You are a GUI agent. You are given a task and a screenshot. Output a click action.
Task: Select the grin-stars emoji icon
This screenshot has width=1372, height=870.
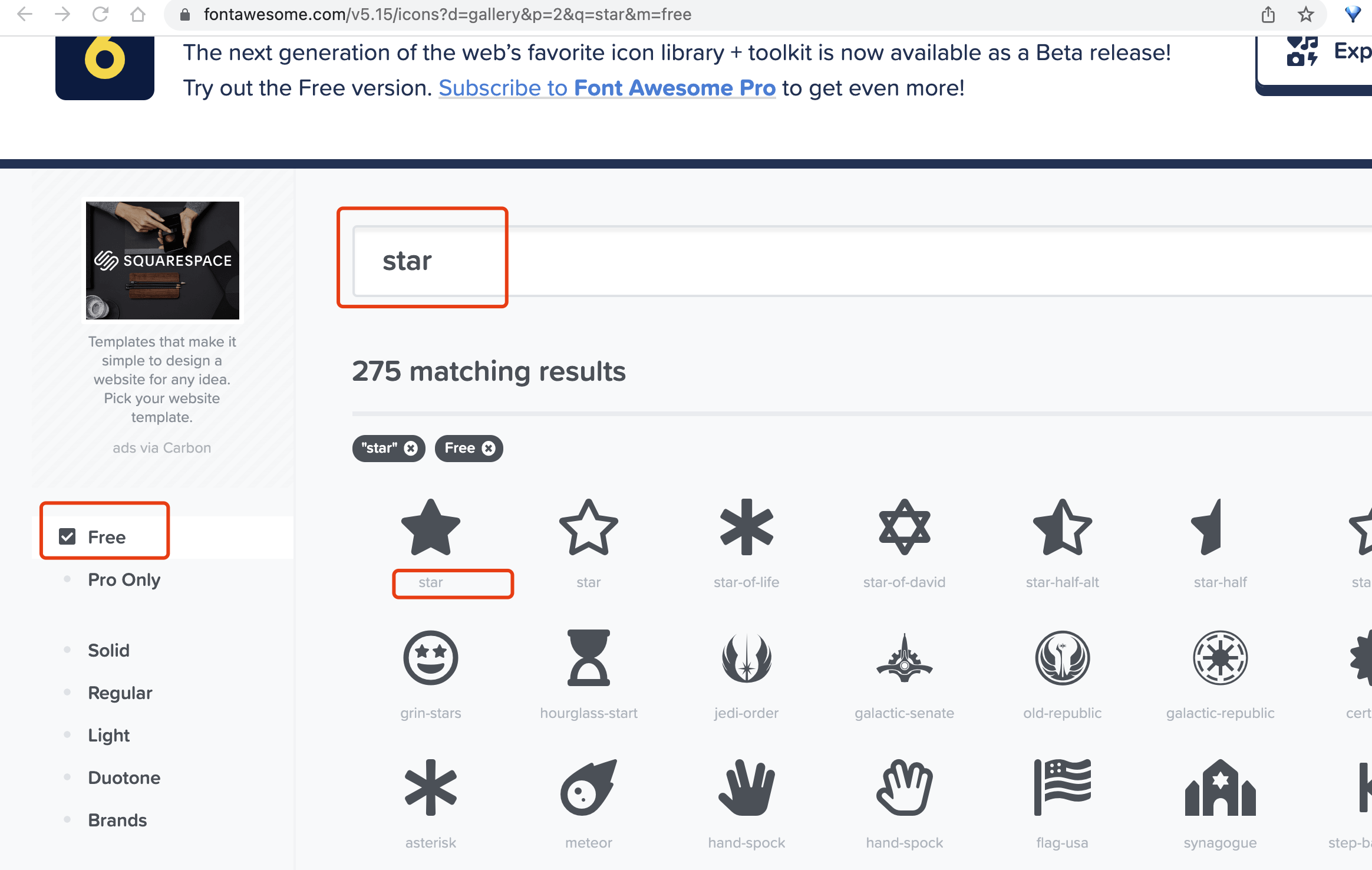coord(431,658)
